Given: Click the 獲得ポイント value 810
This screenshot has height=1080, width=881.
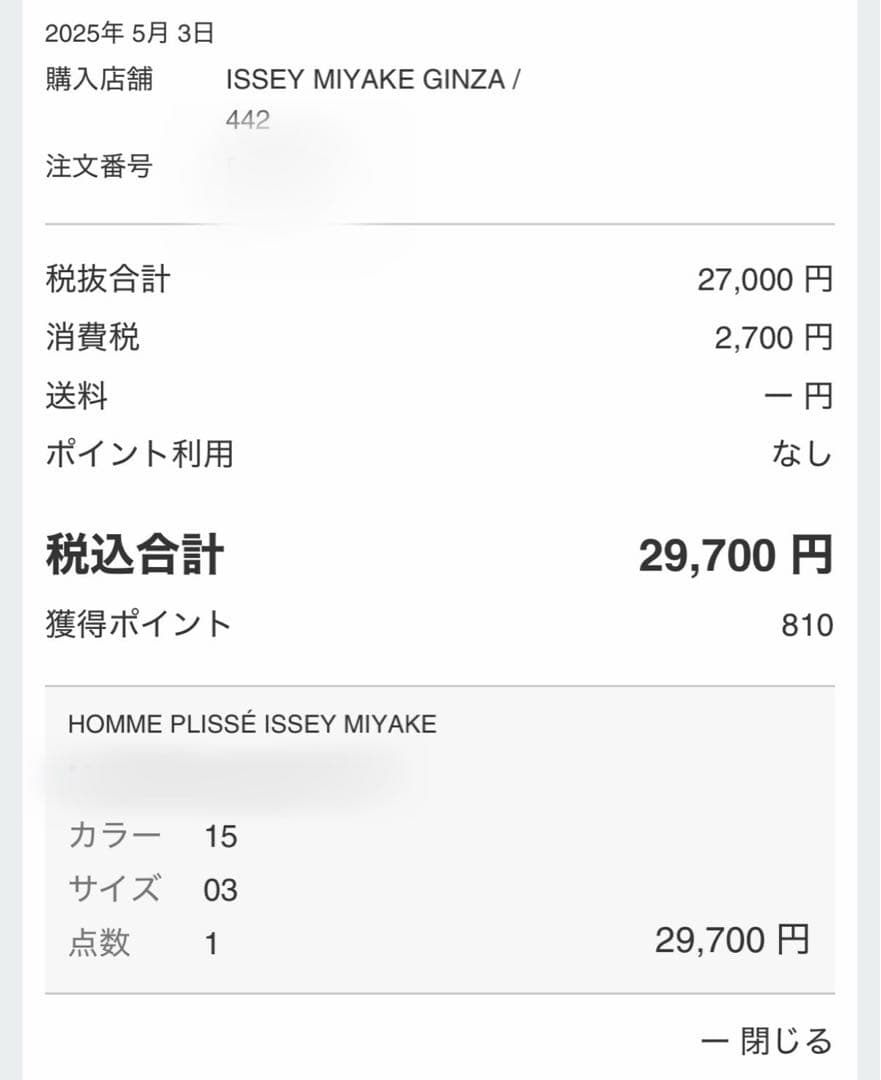Looking at the screenshot, I should click(807, 626).
